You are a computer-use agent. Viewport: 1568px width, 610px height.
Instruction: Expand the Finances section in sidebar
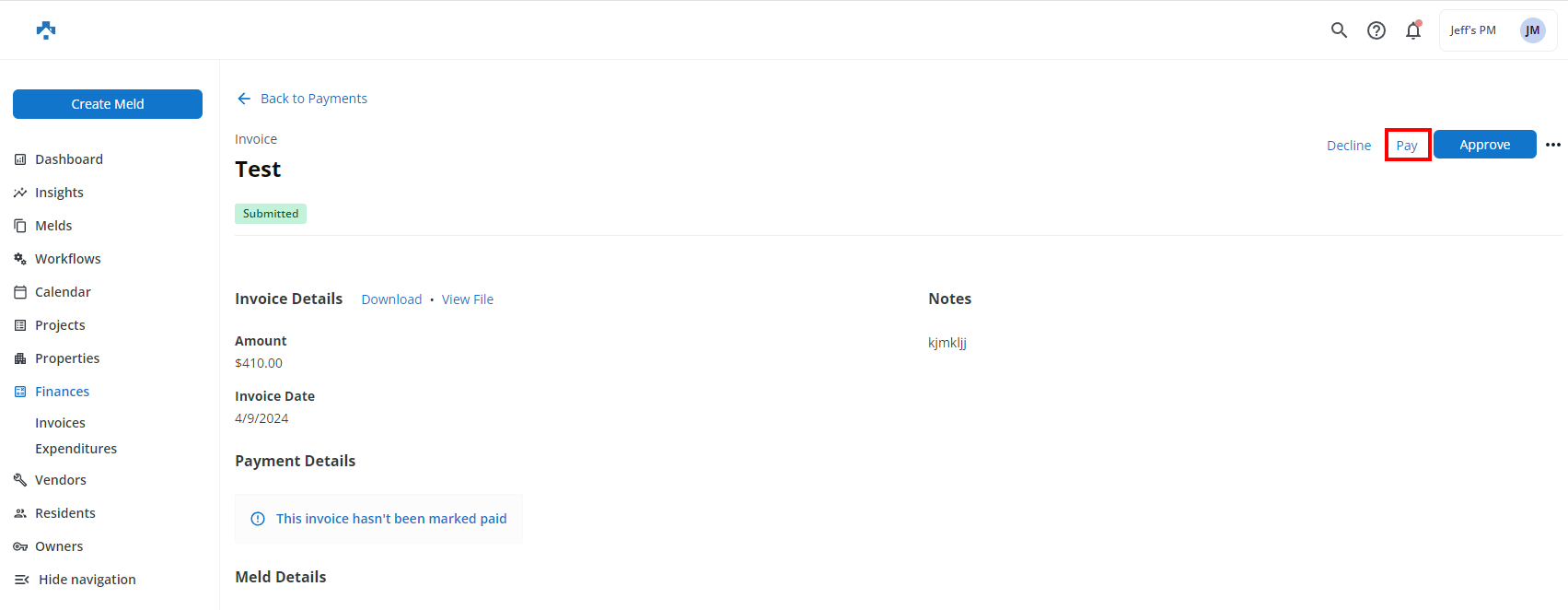point(62,392)
